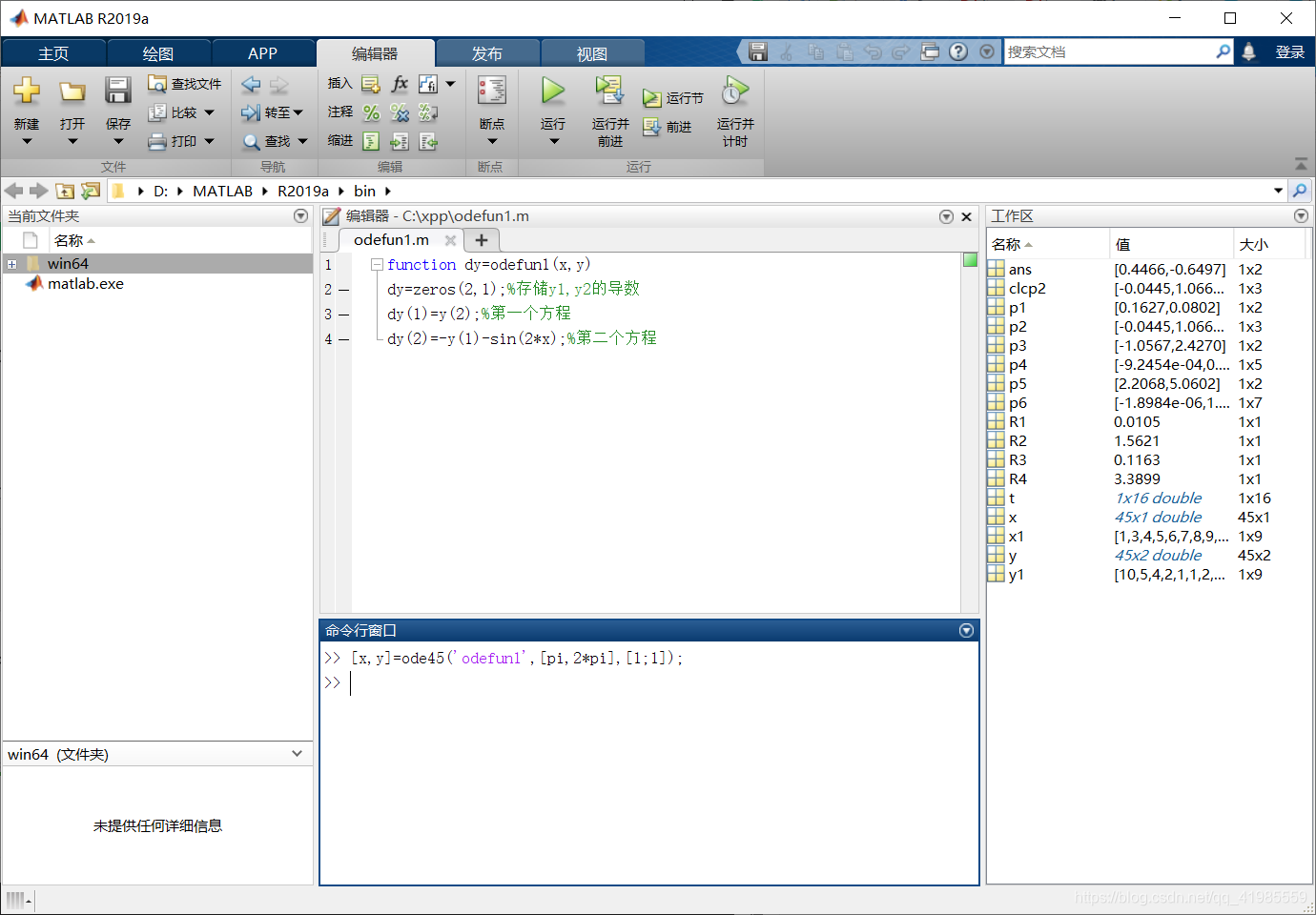Switch to the Publish tab
Image resolution: width=1316 pixels, height=915 pixels.
coord(487,53)
